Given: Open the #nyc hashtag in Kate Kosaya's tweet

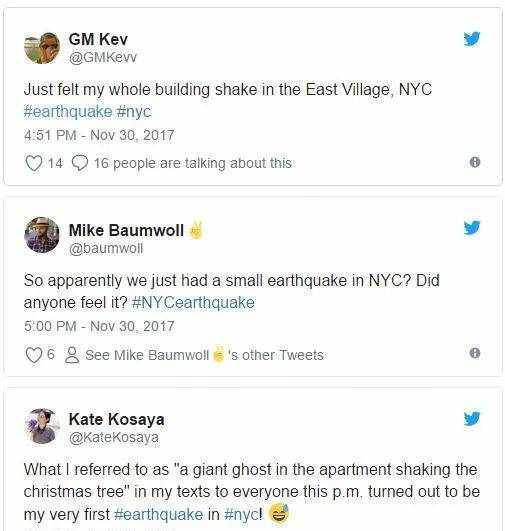Looking at the screenshot, I should (241, 514).
